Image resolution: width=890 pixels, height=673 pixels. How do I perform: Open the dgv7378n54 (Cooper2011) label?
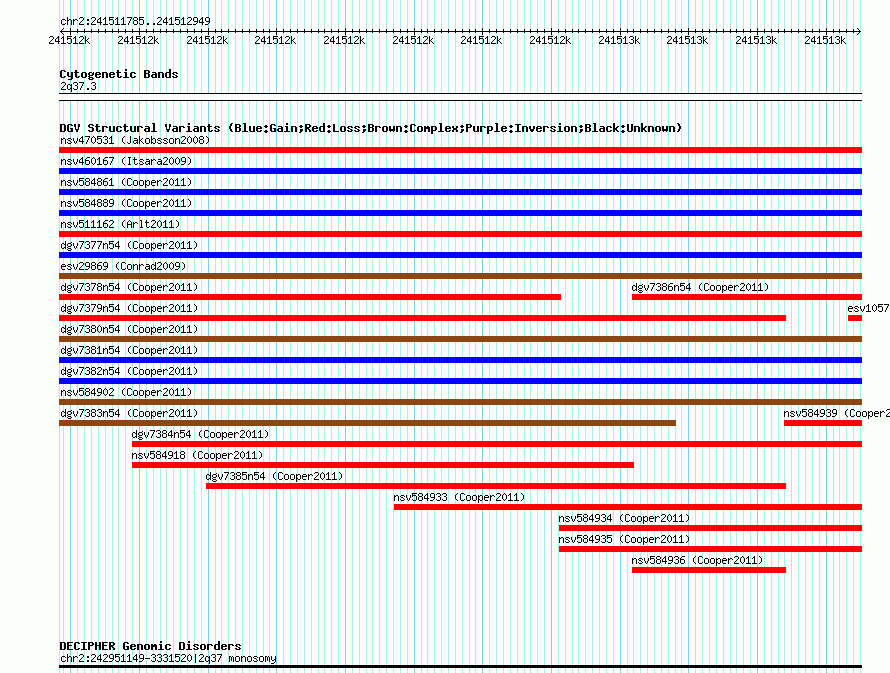click(x=129, y=287)
